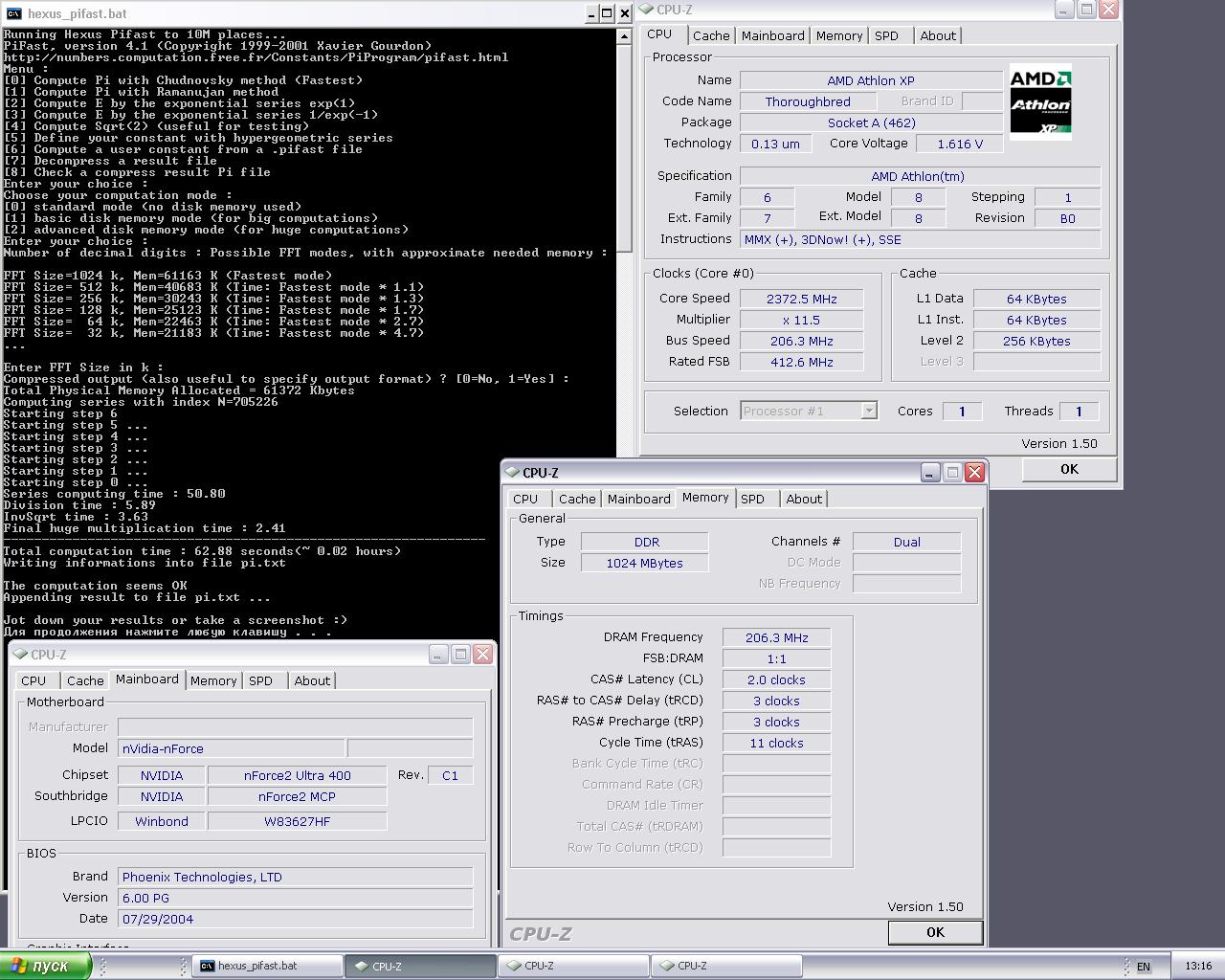Click the Channels # value Dual
1225x980 pixels.
point(906,542)
